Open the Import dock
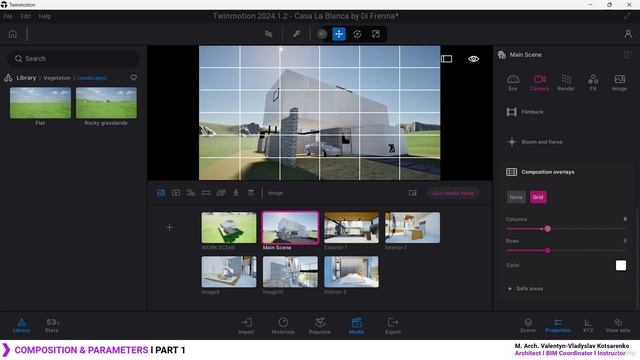This screenshot has height=360, width=640. point(246,326)
